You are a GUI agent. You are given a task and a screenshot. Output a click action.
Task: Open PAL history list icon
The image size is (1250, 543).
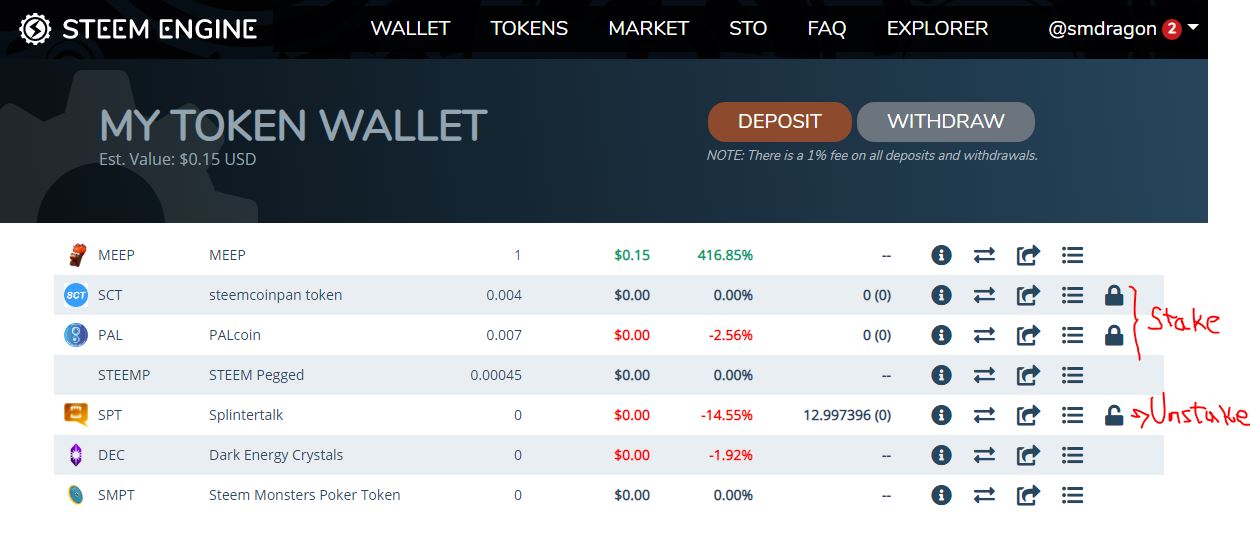point(1072,335)
